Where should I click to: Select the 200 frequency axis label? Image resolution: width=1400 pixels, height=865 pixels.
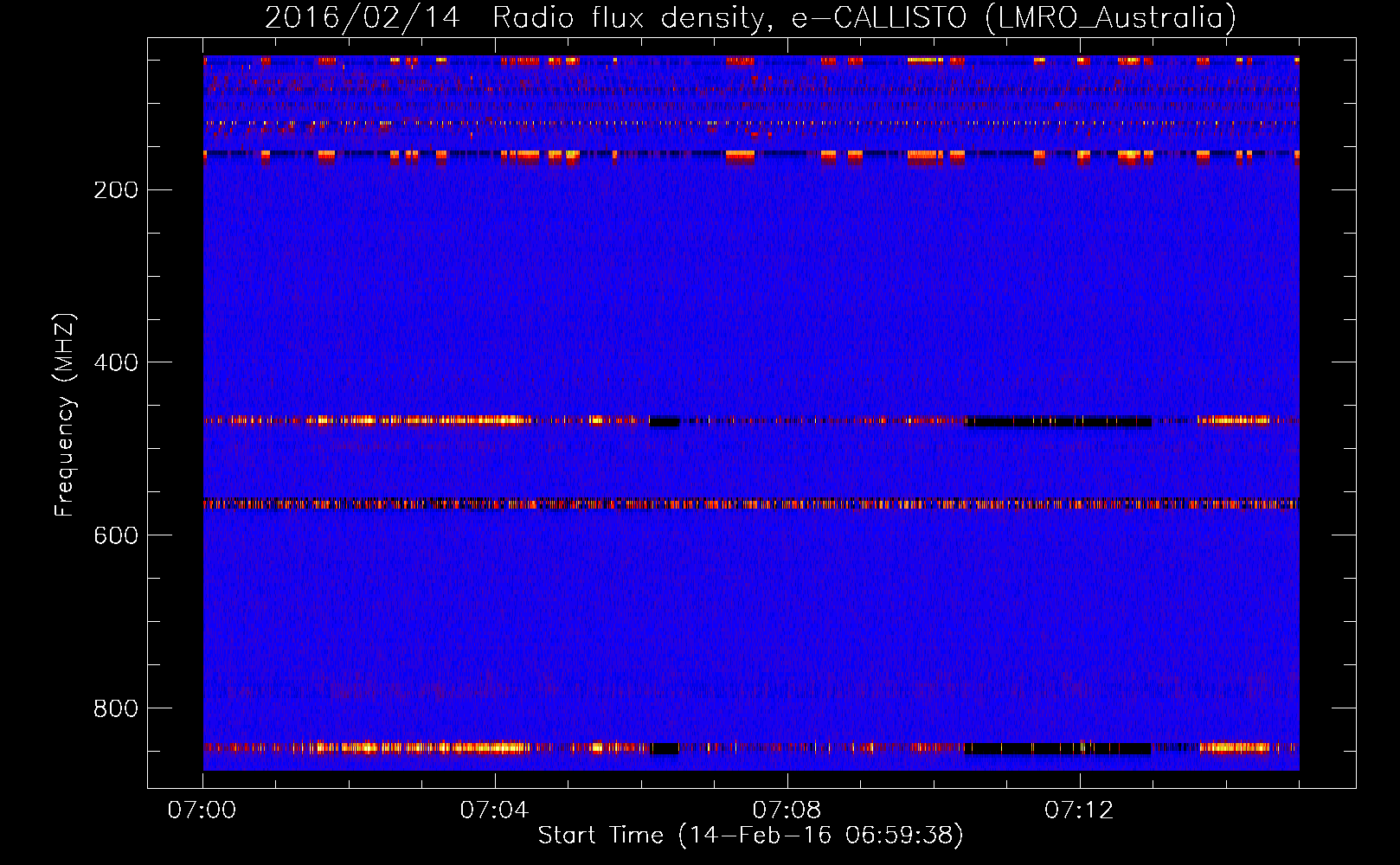pyautogui.click(x=116, y=190)
